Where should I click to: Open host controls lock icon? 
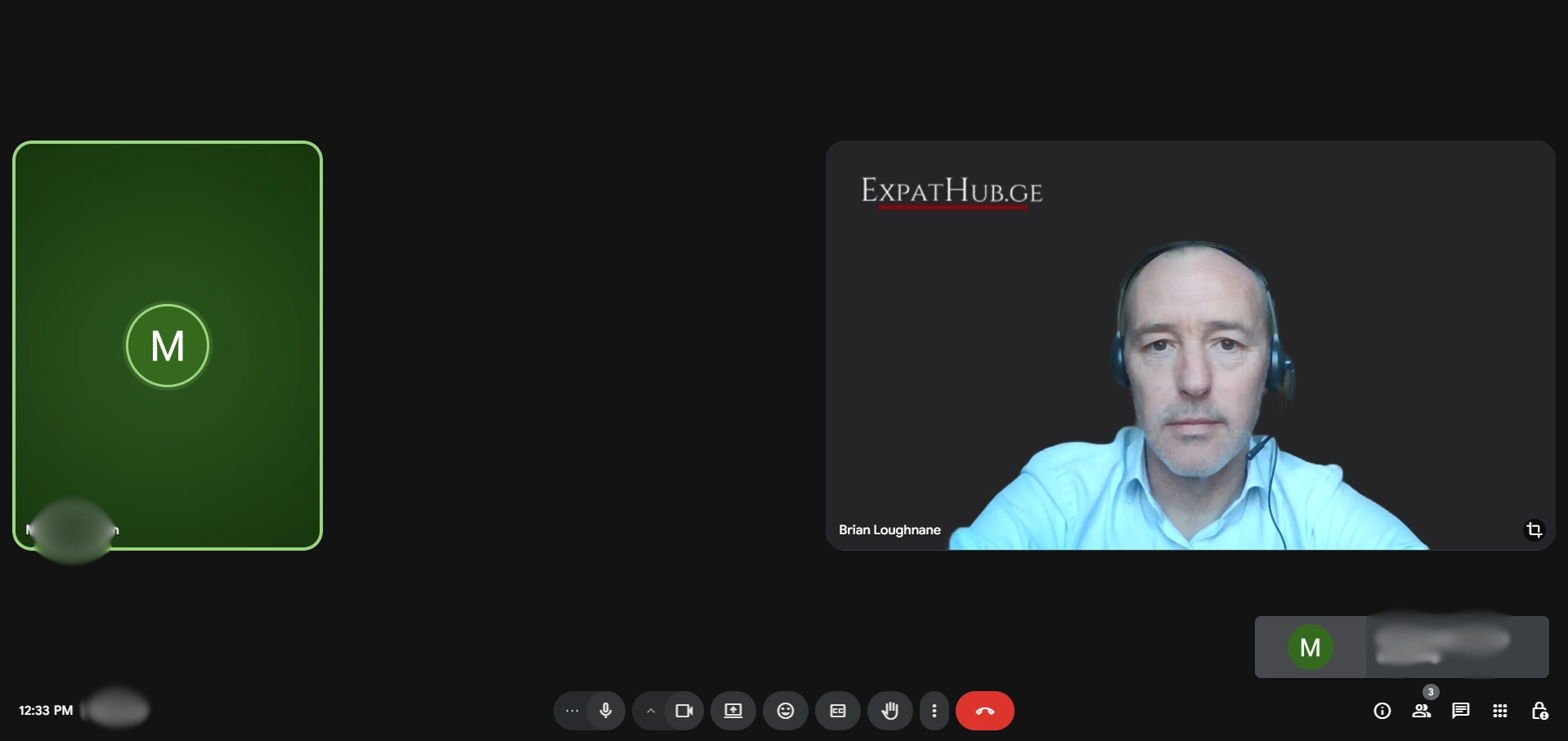(x=1539, y=711)
